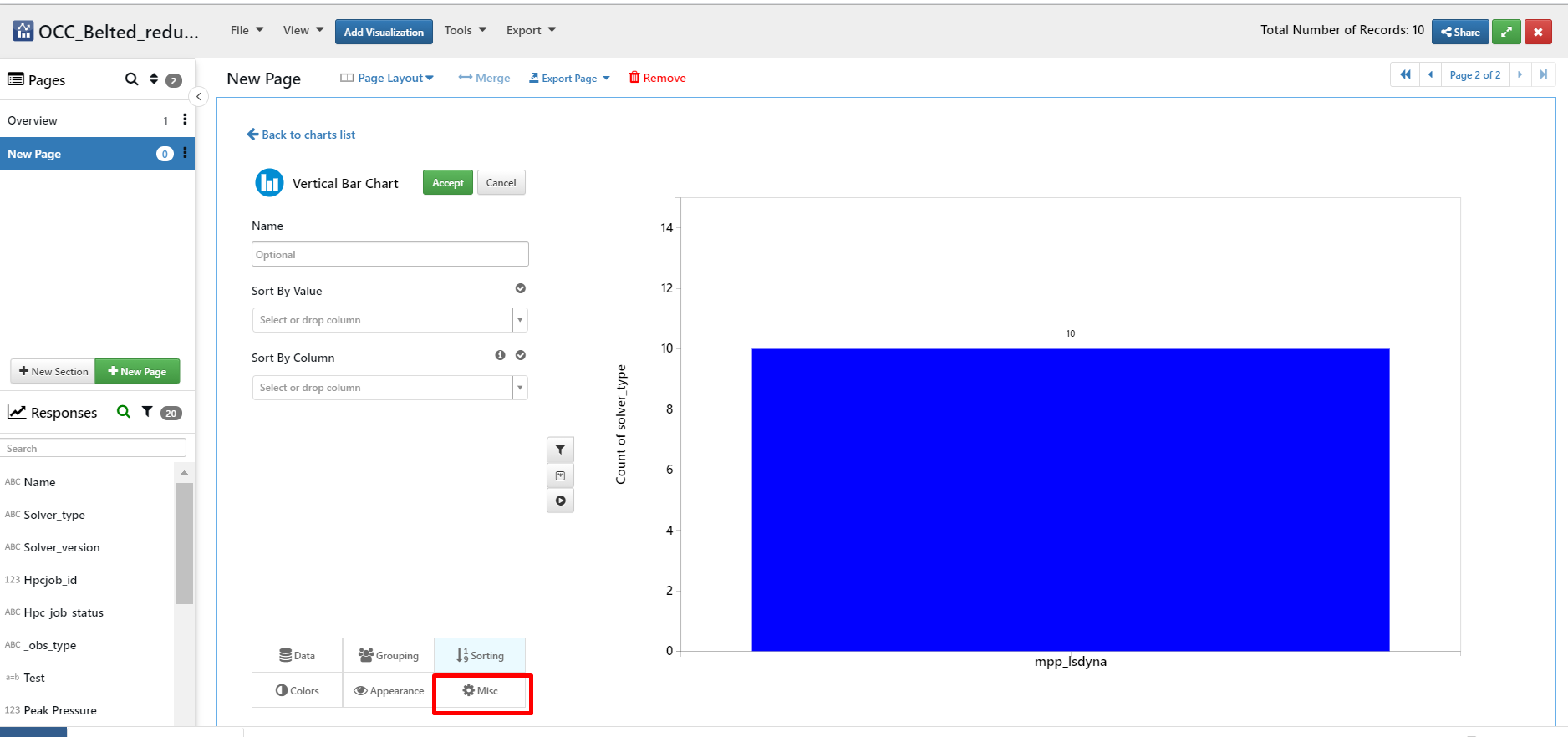
Task: Open Overview page options kebab menu
Action: [185, 119]
